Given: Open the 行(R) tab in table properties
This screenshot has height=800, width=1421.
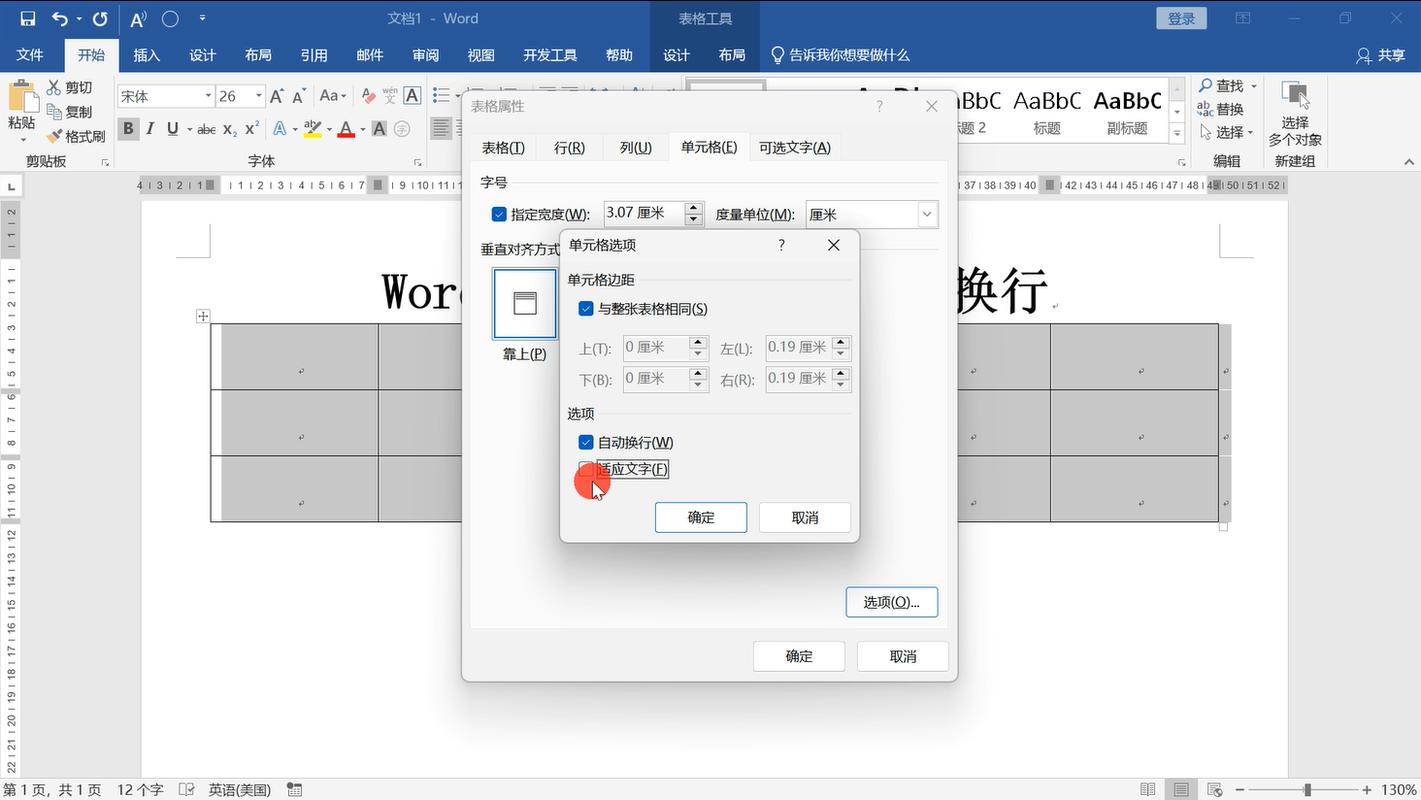Looking at the screenshot, I should coord(569,147).
